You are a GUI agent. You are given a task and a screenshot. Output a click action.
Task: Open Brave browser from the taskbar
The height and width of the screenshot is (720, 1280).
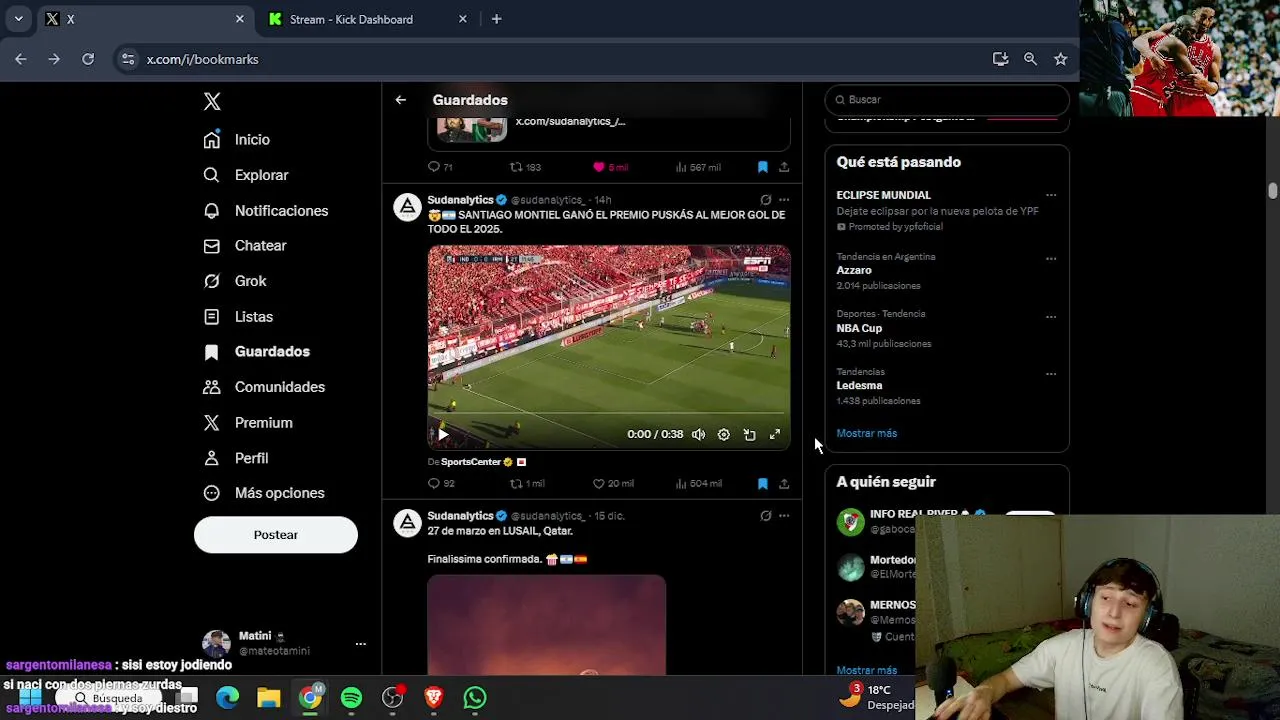pyautogui.click(x=434, y=698)
